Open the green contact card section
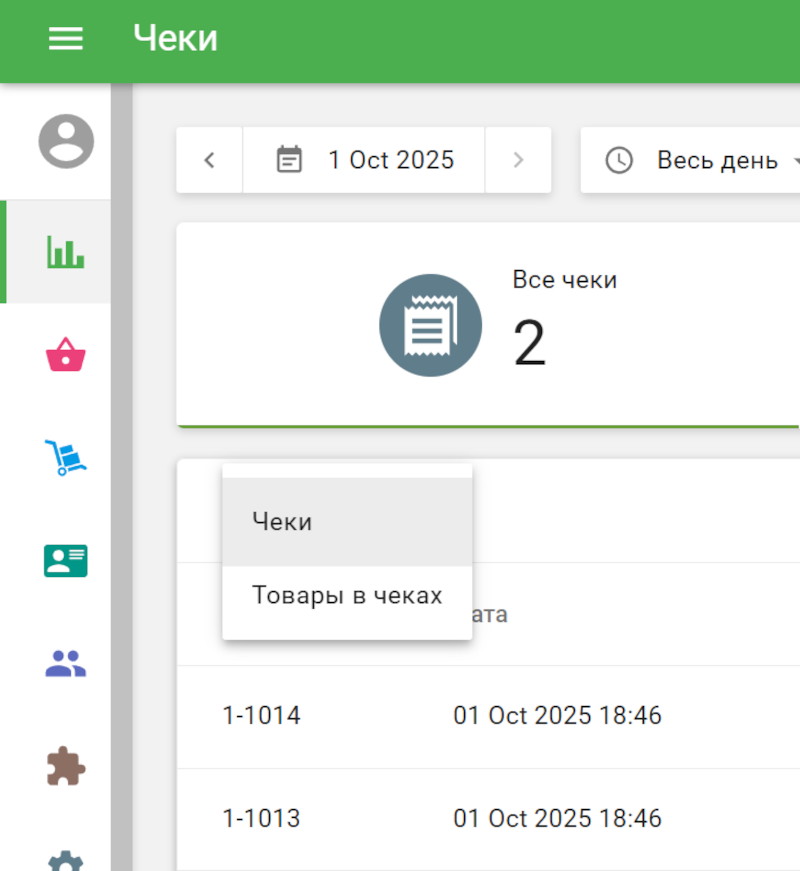800x871 pixels. [66, 560]
